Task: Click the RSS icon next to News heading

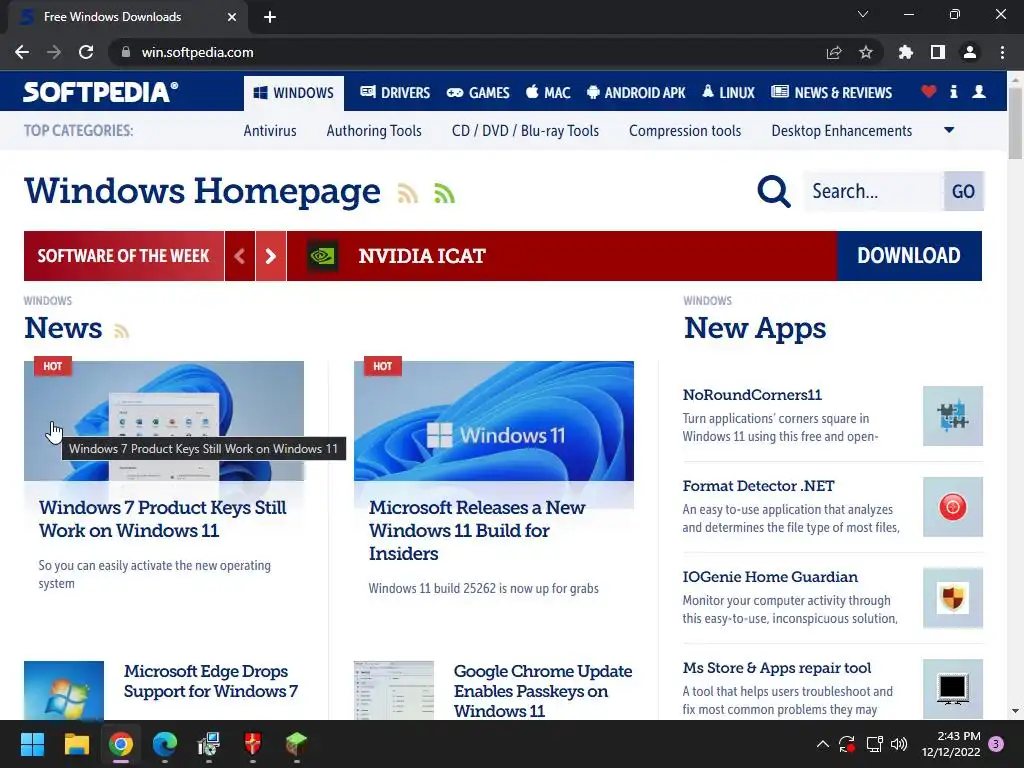Action: (x=121, y=331)
